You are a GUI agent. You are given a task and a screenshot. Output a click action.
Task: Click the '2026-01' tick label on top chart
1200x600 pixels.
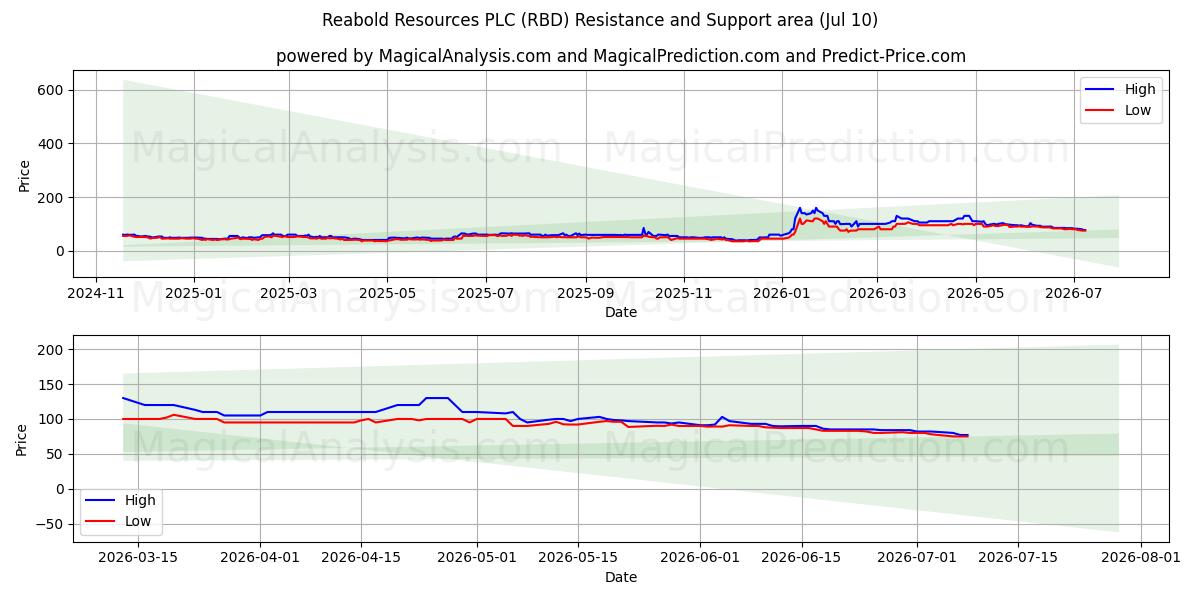[x=781, y=294]
